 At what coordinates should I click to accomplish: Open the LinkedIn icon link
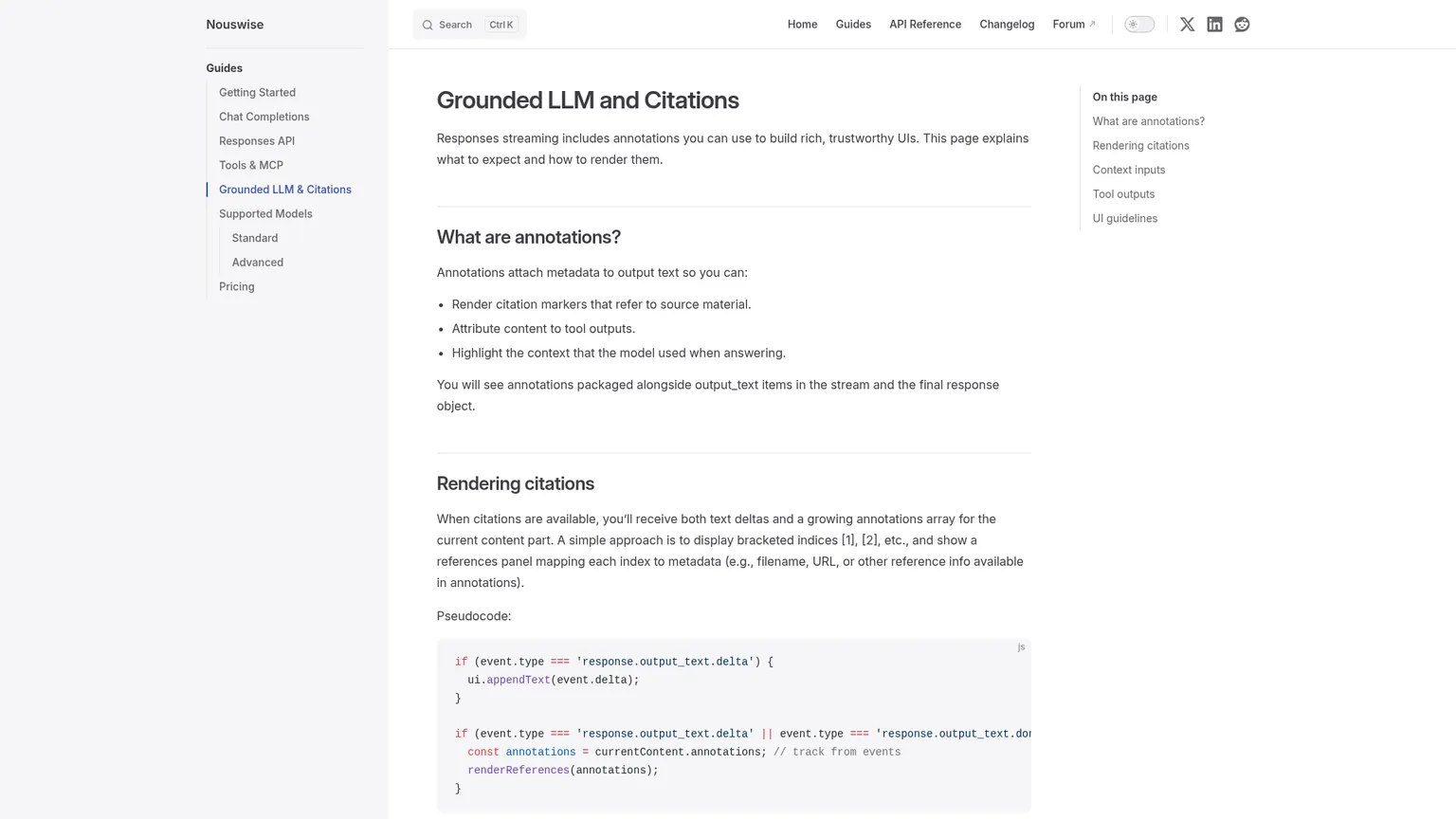coord(1214,25)
